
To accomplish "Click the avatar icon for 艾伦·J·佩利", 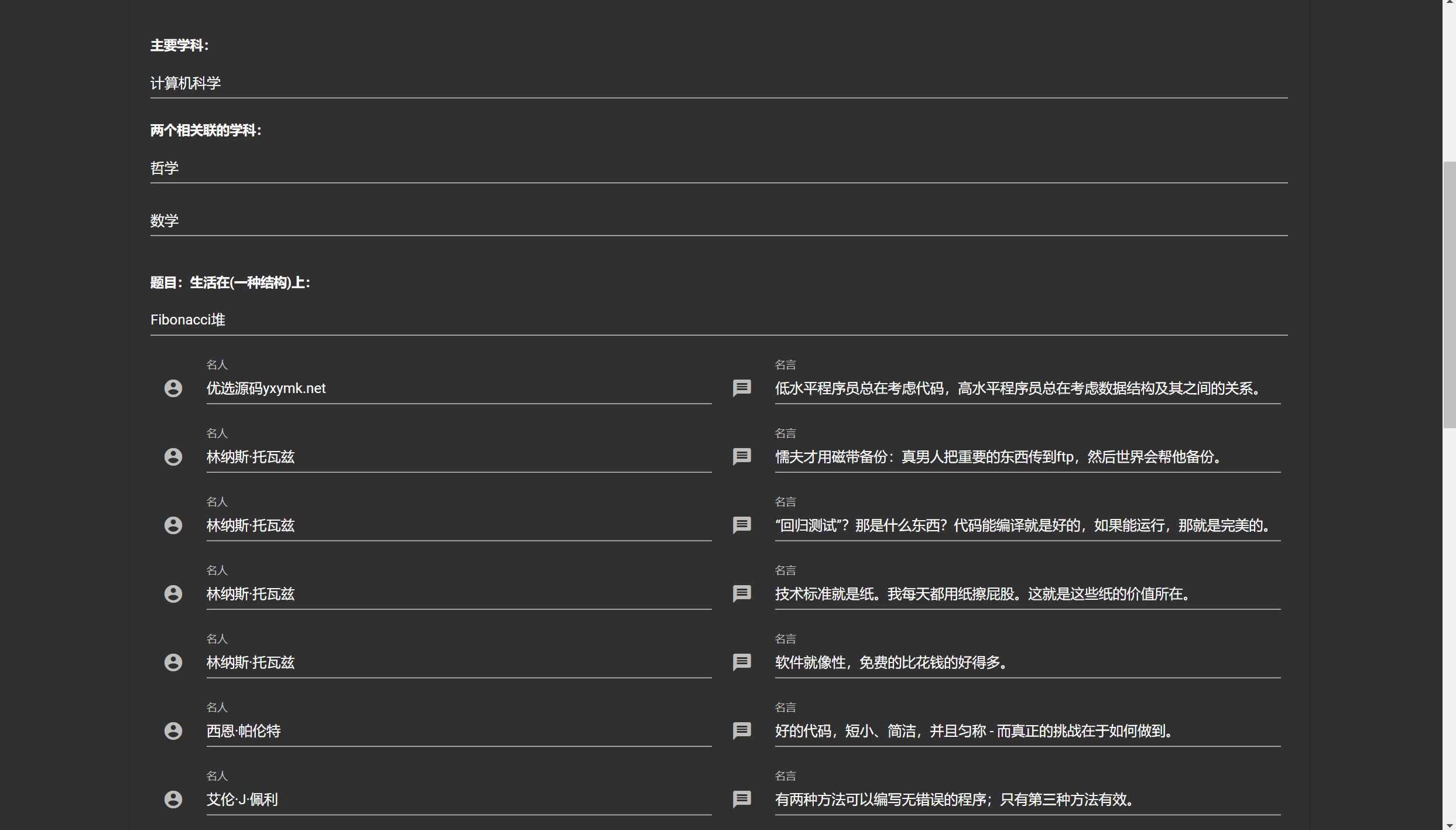I will pyautogui.click(x=173, y=799).
